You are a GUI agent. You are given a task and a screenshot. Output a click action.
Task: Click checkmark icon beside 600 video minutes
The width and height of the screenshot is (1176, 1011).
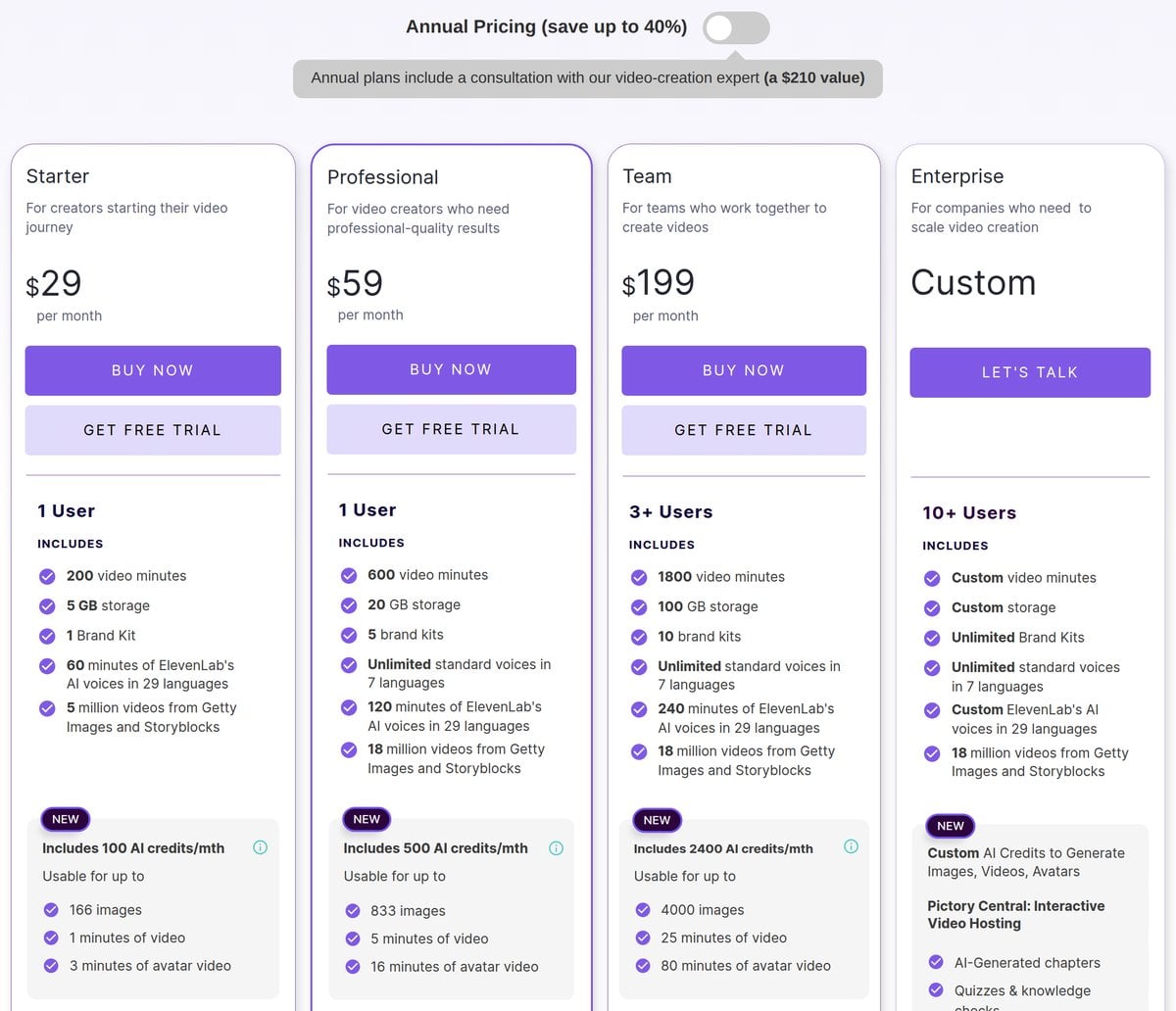(x=349, y=575)
